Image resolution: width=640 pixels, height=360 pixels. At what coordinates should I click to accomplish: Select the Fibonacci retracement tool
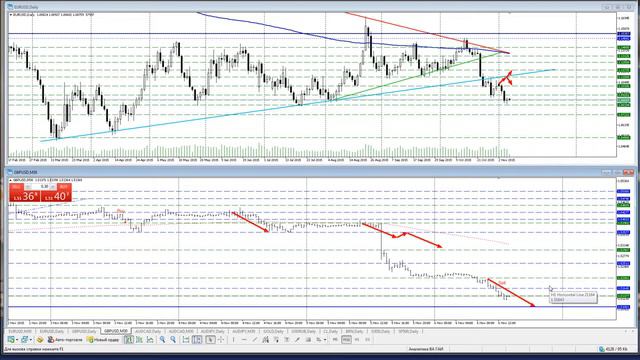point(276,340)
